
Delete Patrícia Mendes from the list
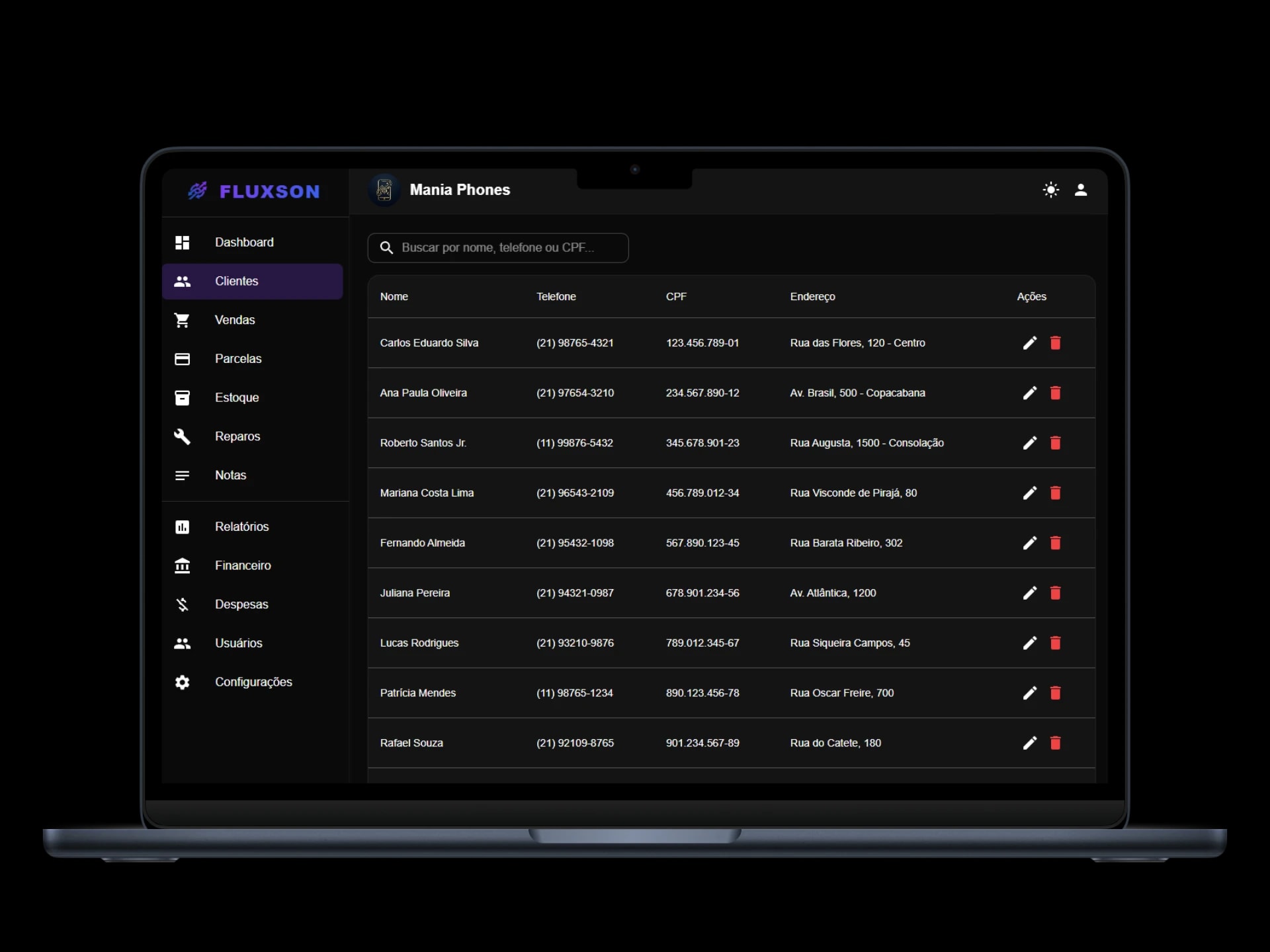click(1055, 693)
